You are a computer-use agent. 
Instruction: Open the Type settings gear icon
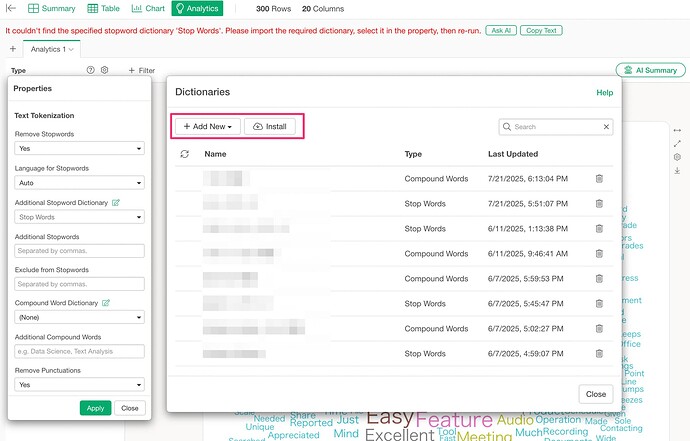[x=104, y=70]
